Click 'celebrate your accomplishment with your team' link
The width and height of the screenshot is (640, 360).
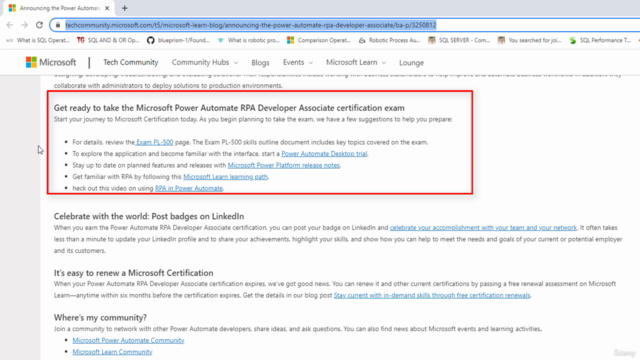click(x=483, y=227)
